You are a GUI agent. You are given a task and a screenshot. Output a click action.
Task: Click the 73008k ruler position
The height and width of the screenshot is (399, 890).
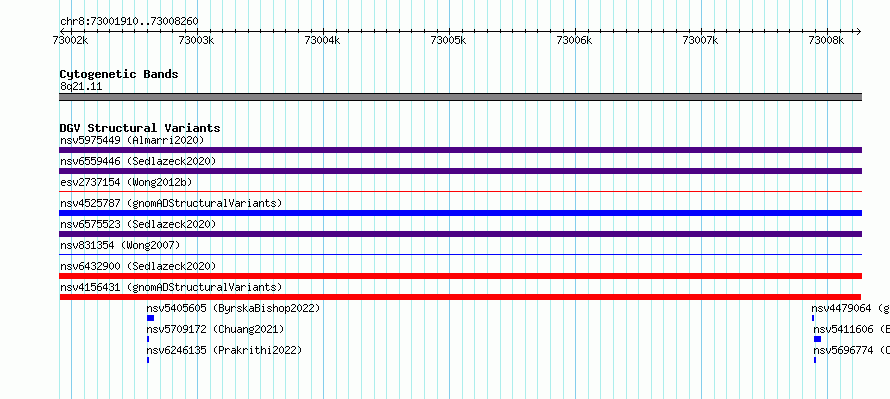(826, 40)
